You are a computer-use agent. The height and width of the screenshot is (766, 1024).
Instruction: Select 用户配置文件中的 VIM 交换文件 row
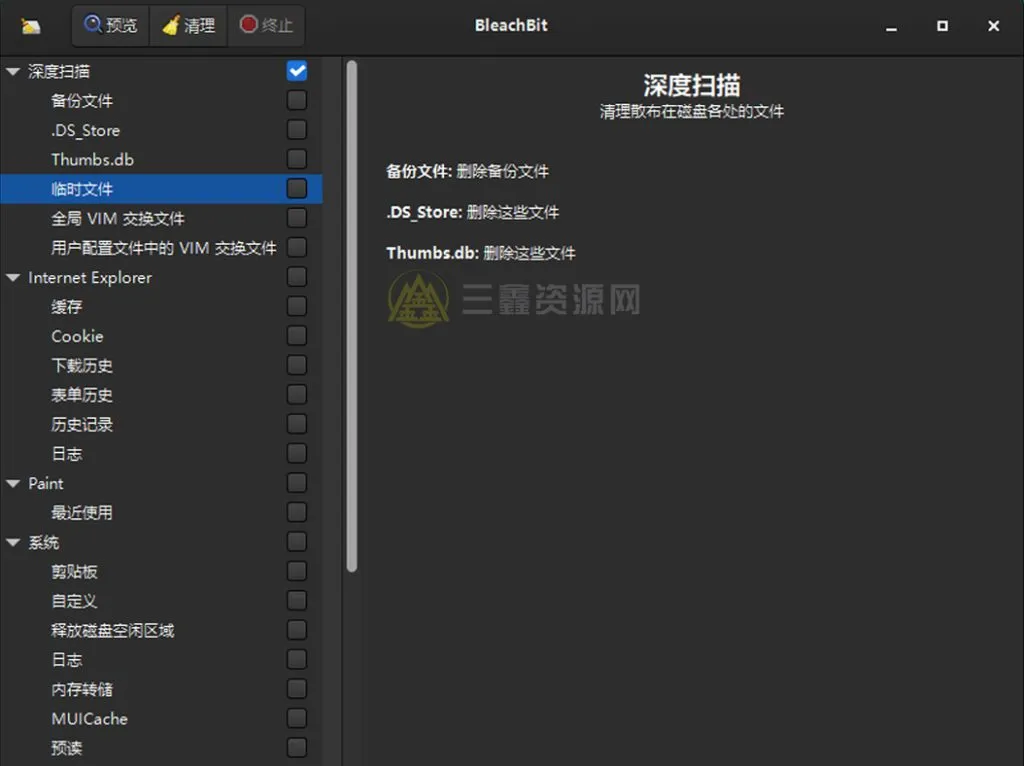click(161, 247)
